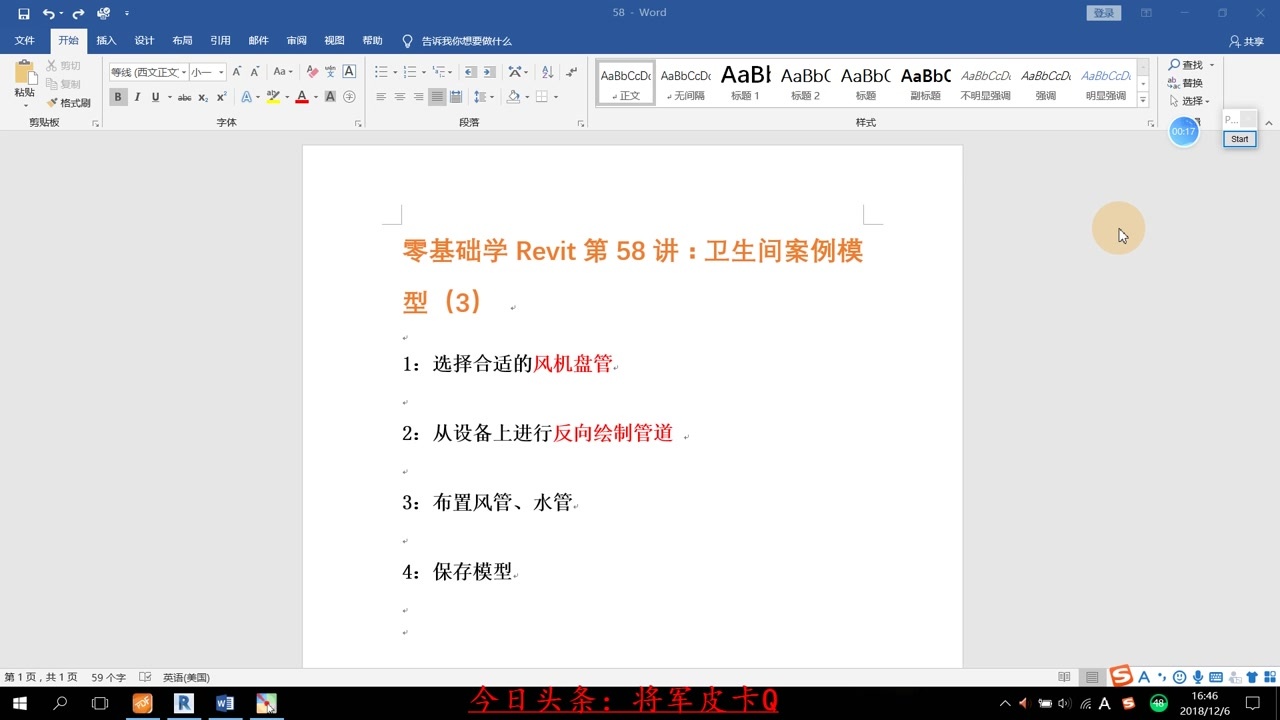Toggle Underline formatting
Screen dimensions: 1280x720
[x=155, y=97]
